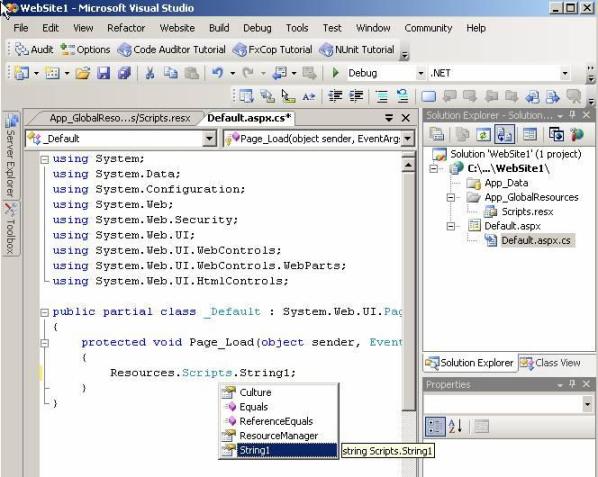Choose ReferenceEquals in IntelliSense list
This screenshot has width=598, height=477.
(x=278, y=421)
